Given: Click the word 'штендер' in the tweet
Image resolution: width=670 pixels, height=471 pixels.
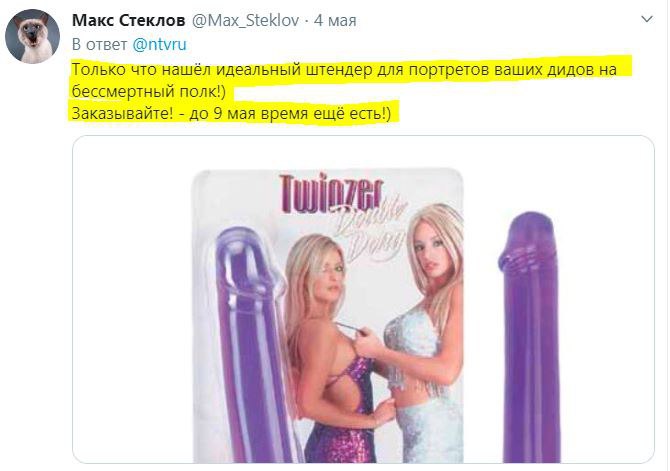Looking at the screenshot, I should coord(339,70).
